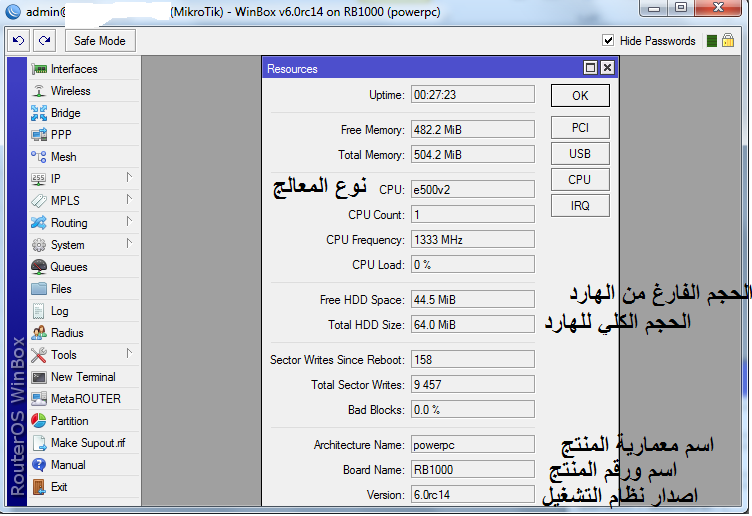Toggle the Hide Passwords checkbox
The width and height of the screenshot is (752, 516).
(608, 41)
